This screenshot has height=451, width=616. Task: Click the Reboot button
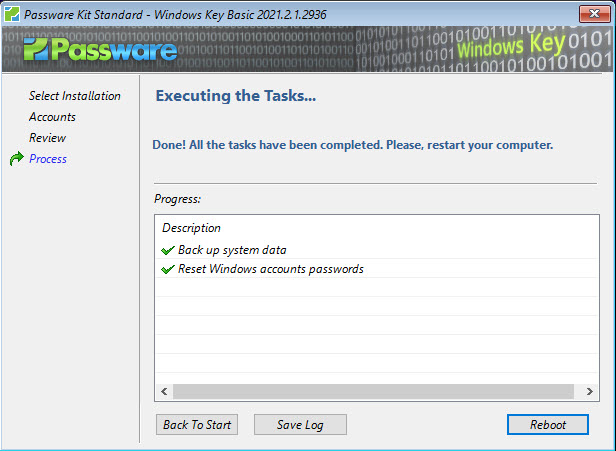pyautogui.click(x=548, y=425)
